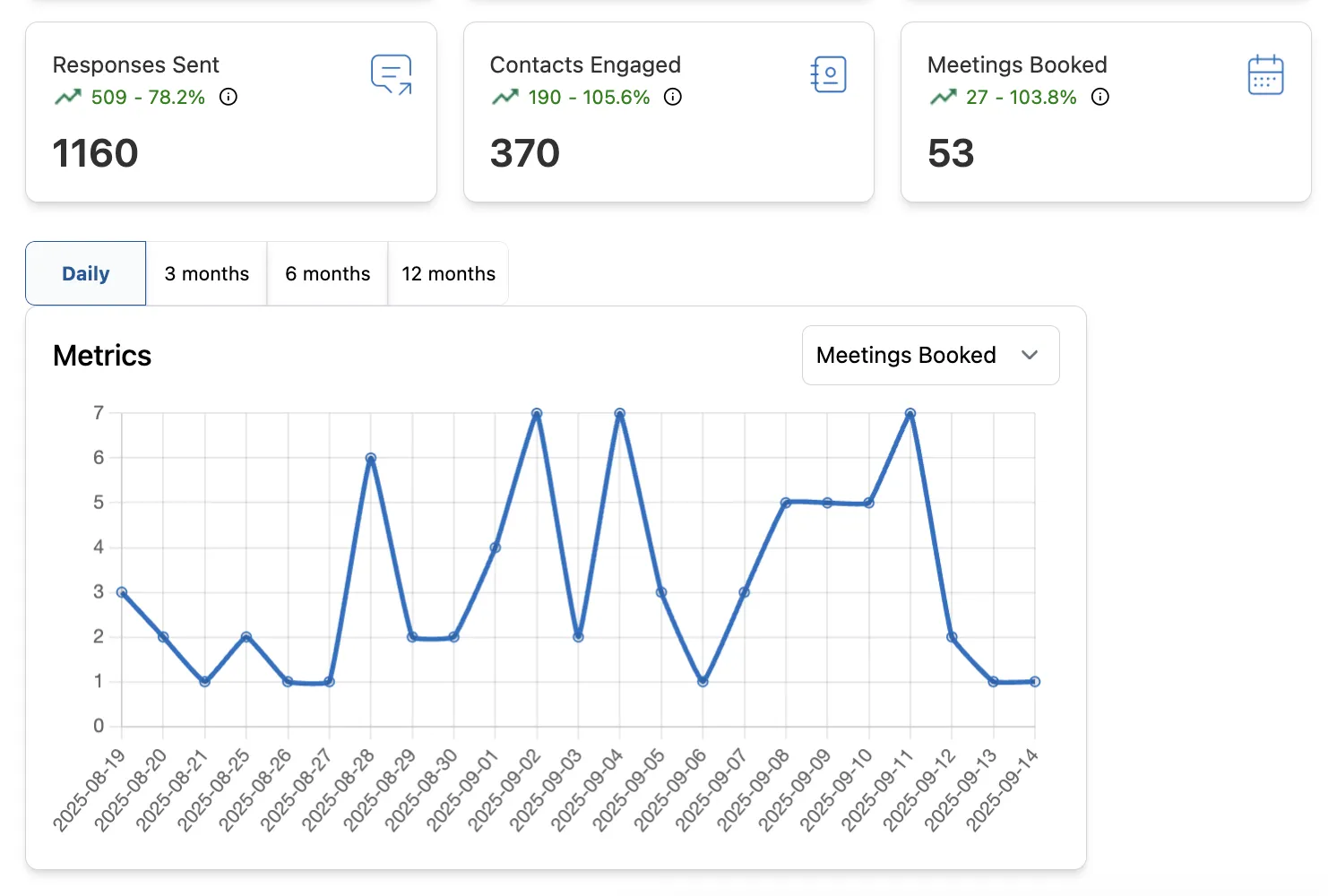Click the calendar icon on Meetings Booked card
This screenshot has height=896, width=1328.
pos(1265,74)
